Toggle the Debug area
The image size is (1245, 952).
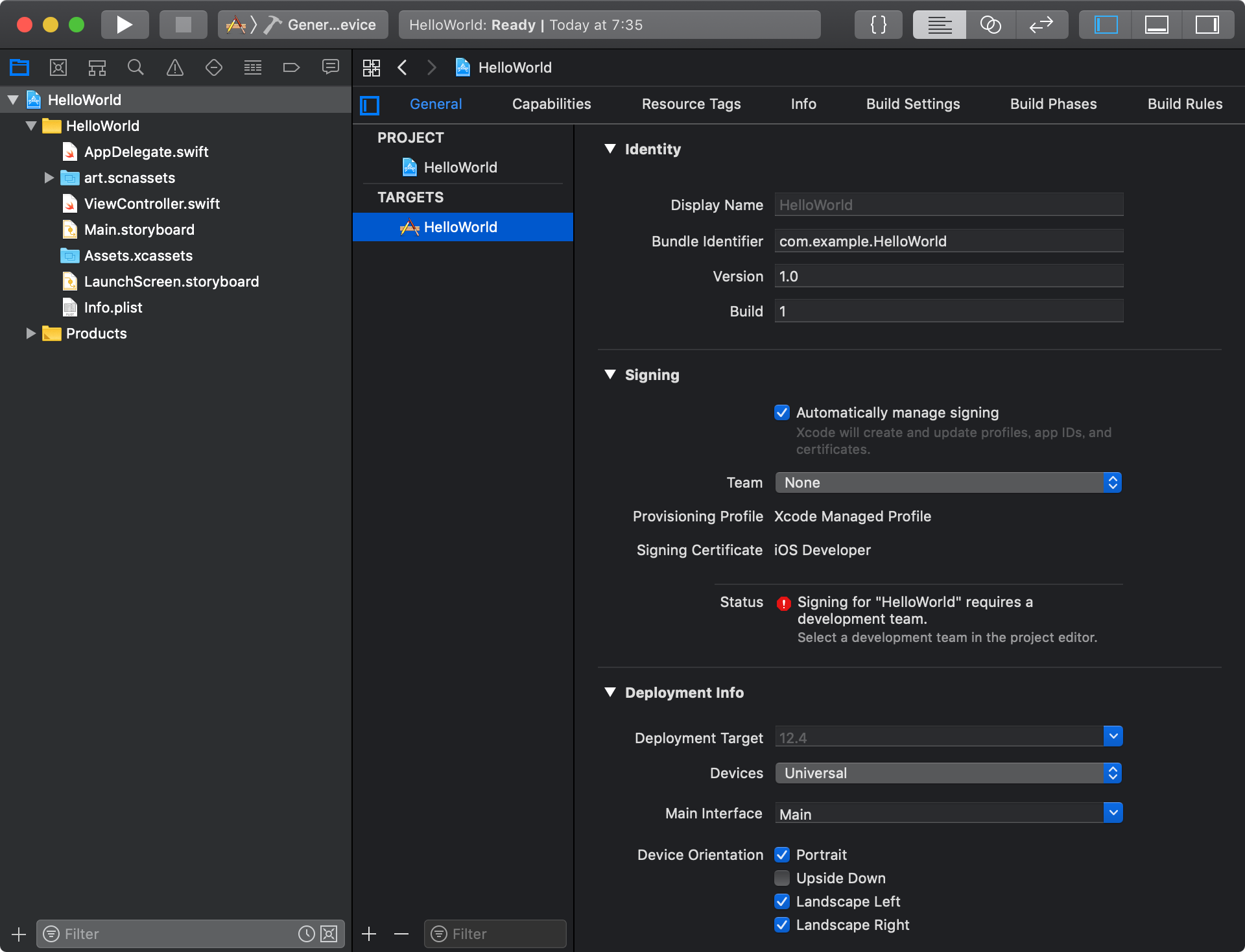coord(1157,25)
